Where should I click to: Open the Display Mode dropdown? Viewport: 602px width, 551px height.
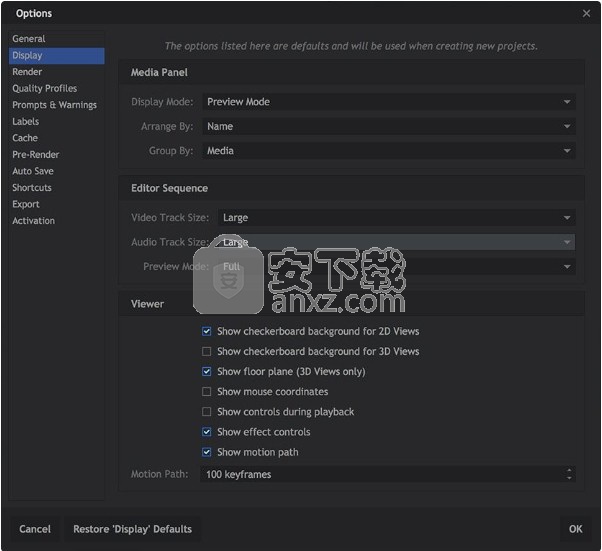[x=389, y=102]
